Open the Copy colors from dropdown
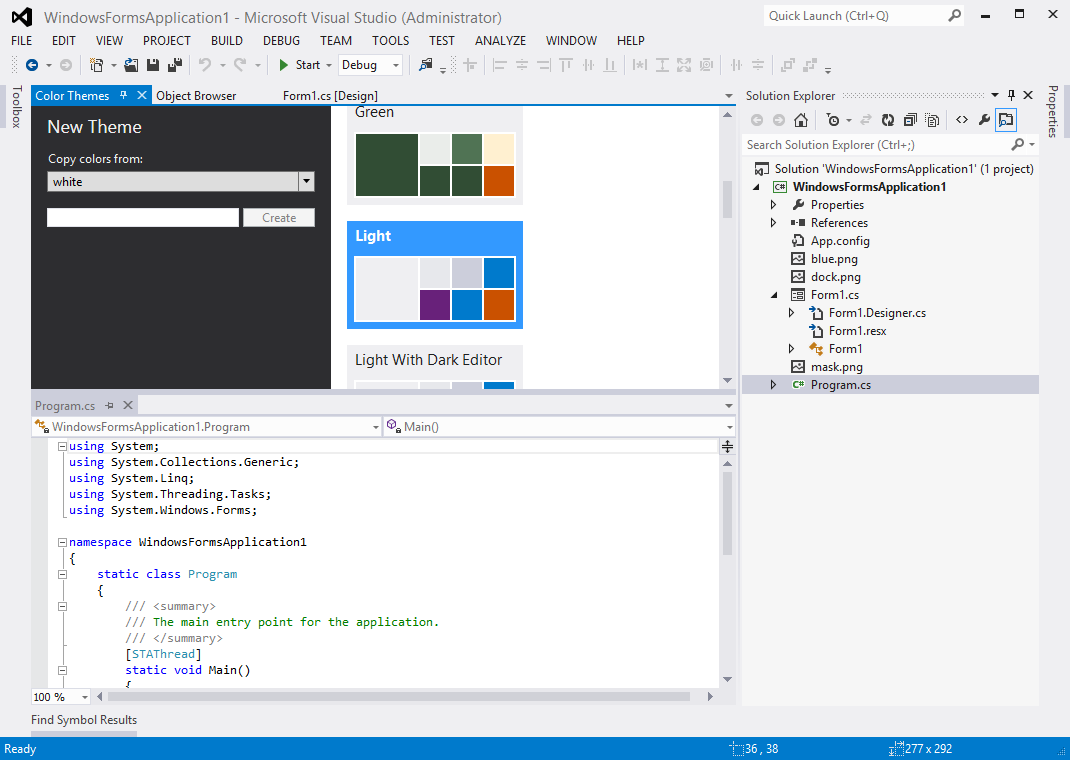 [307, 182]
